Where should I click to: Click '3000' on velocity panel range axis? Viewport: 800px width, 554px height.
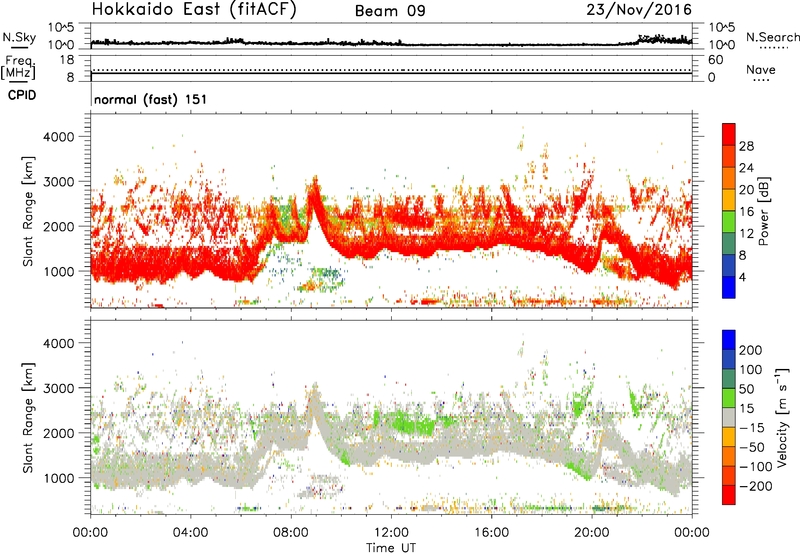[x=58, y=388]
